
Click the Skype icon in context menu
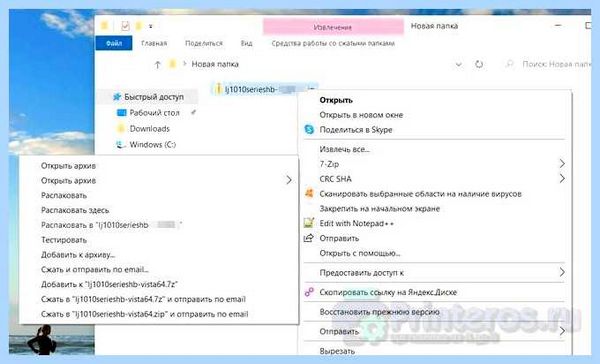pos(309,129)
